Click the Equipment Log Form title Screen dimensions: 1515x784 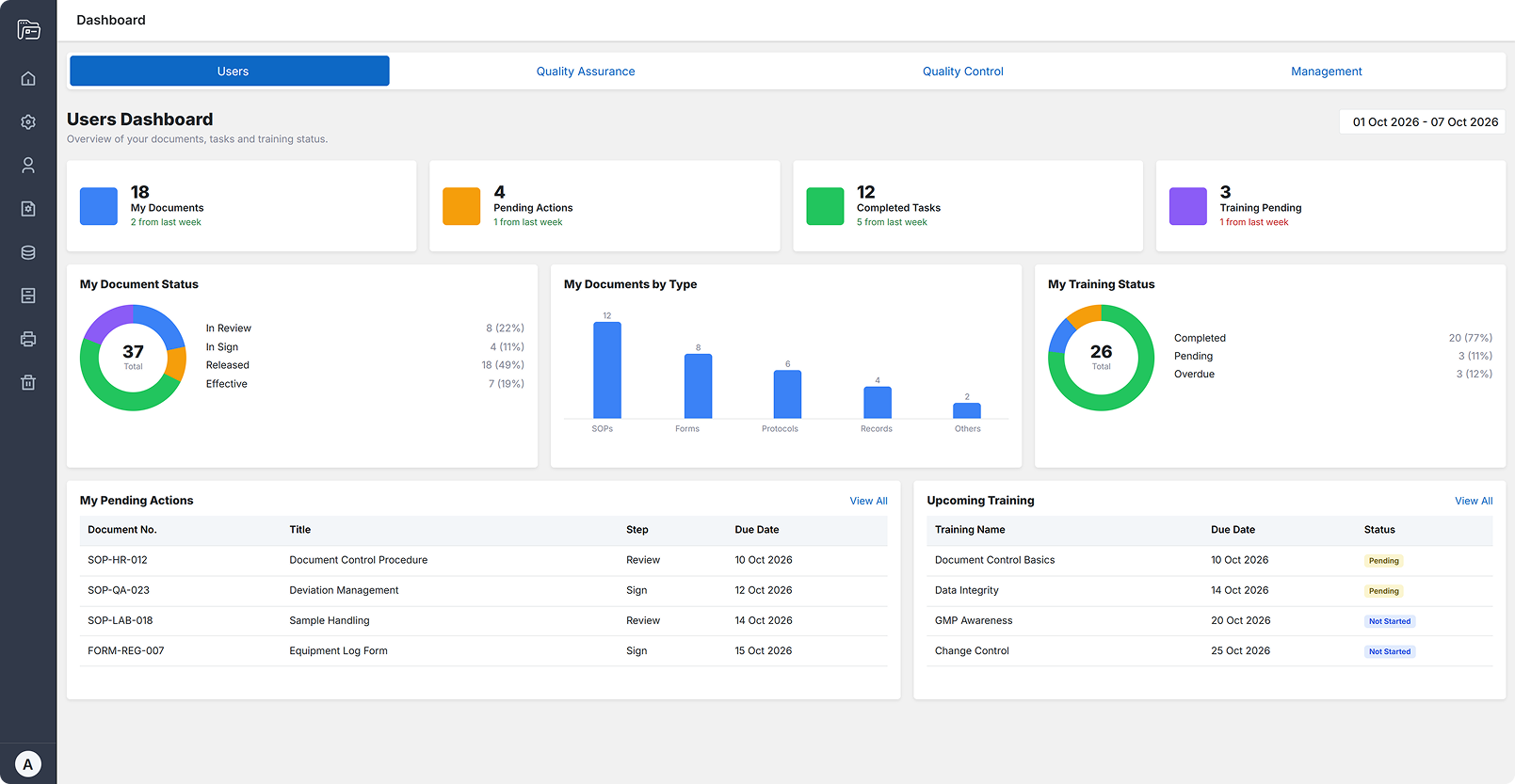pyautogui.click(x=338, y=650)
